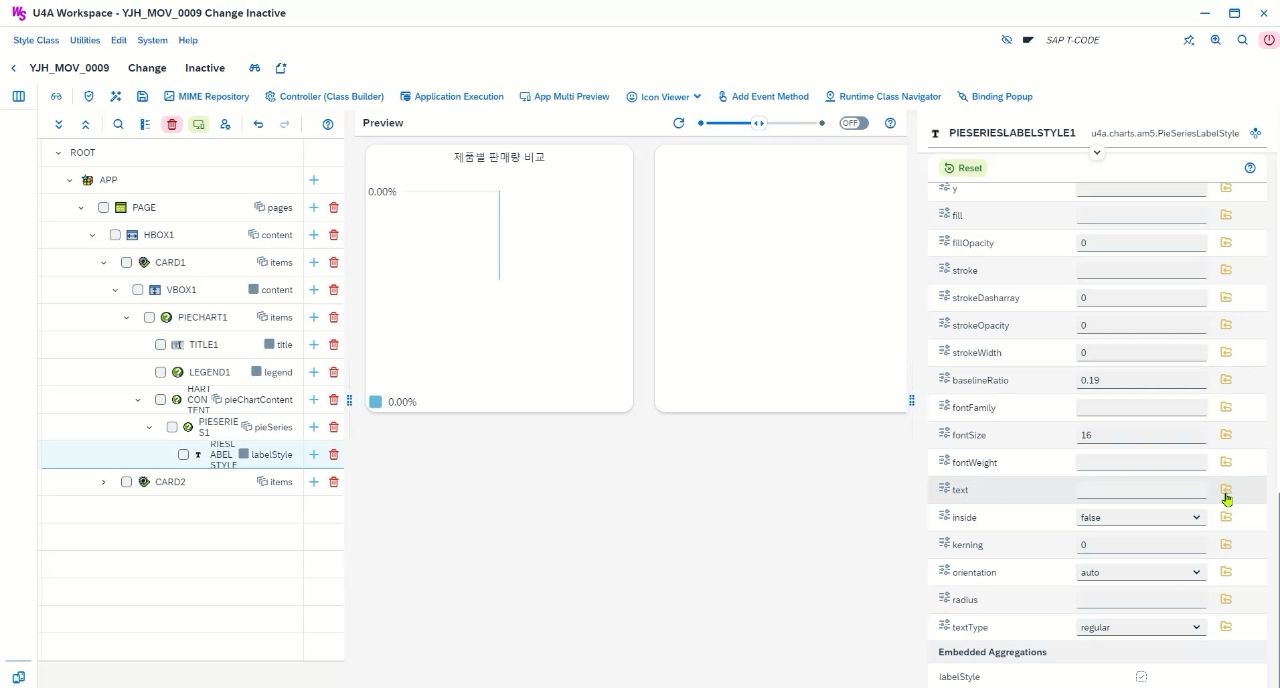The height and width of the screenshot is (688, 1280).
Task: Click the open in new window icon in header
Action: click(x=281, y=68)
